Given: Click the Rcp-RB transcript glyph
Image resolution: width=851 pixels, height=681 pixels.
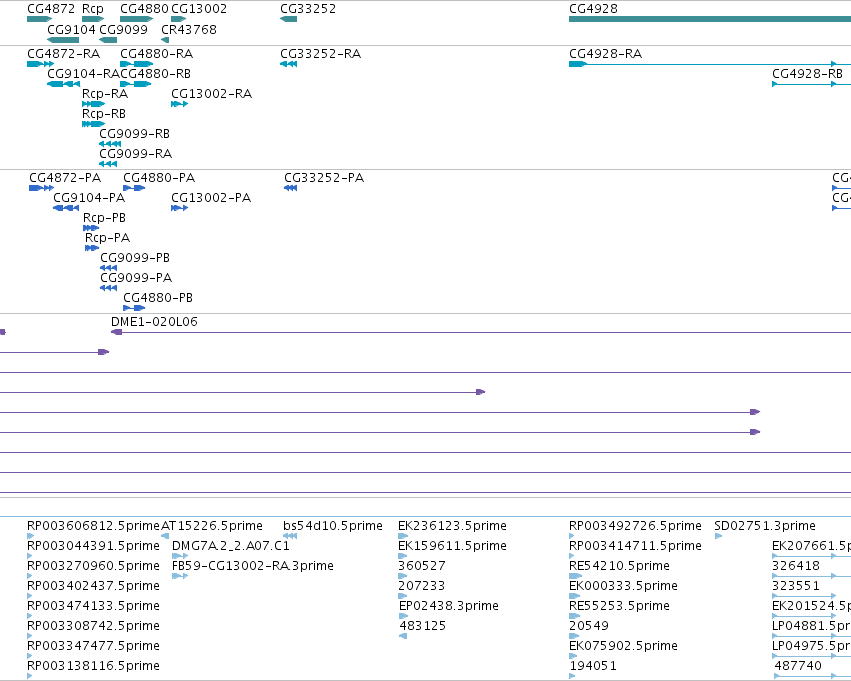Looking at the screenshot, I should click(93, 124).
